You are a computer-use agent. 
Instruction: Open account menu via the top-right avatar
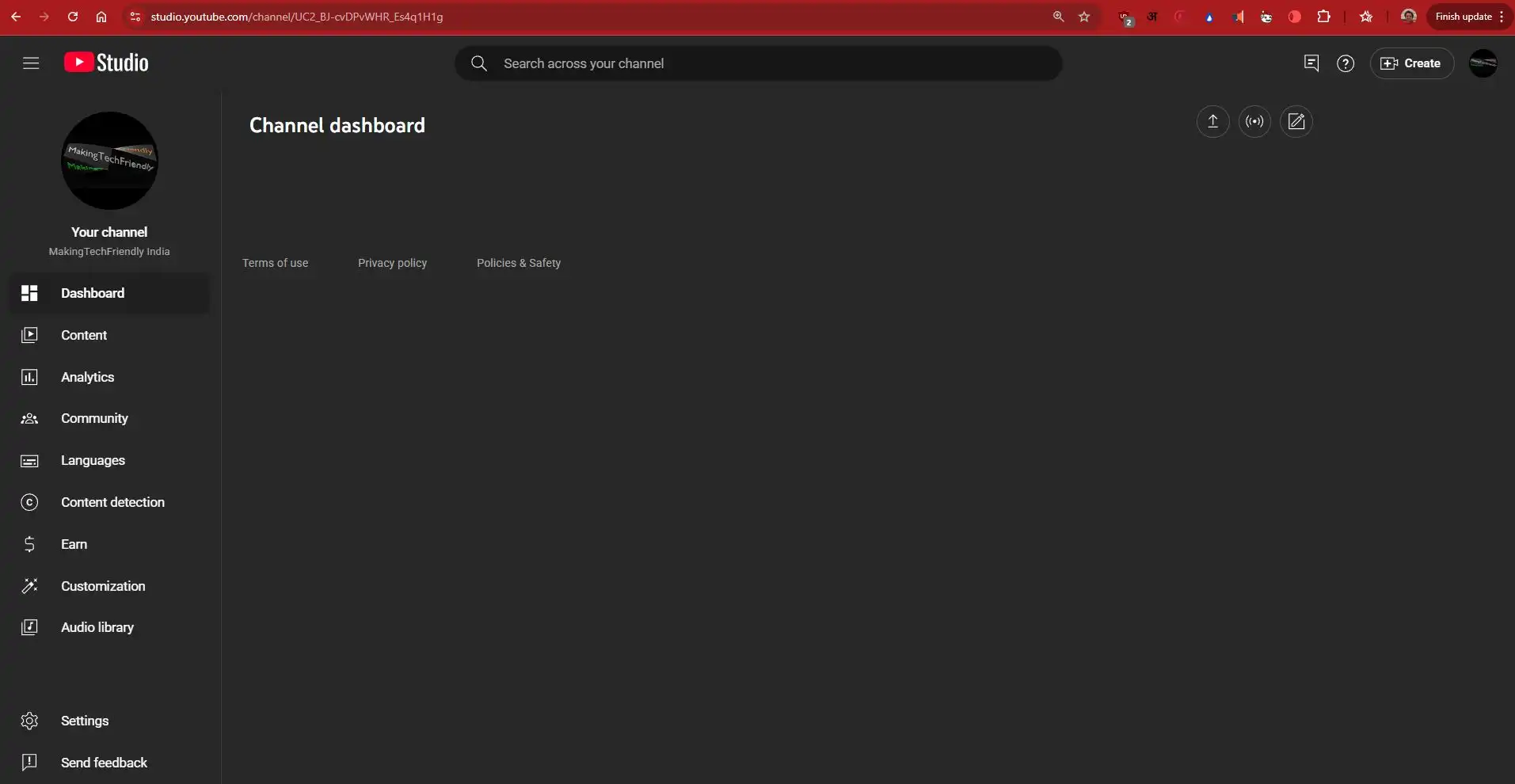[1483, 63]
